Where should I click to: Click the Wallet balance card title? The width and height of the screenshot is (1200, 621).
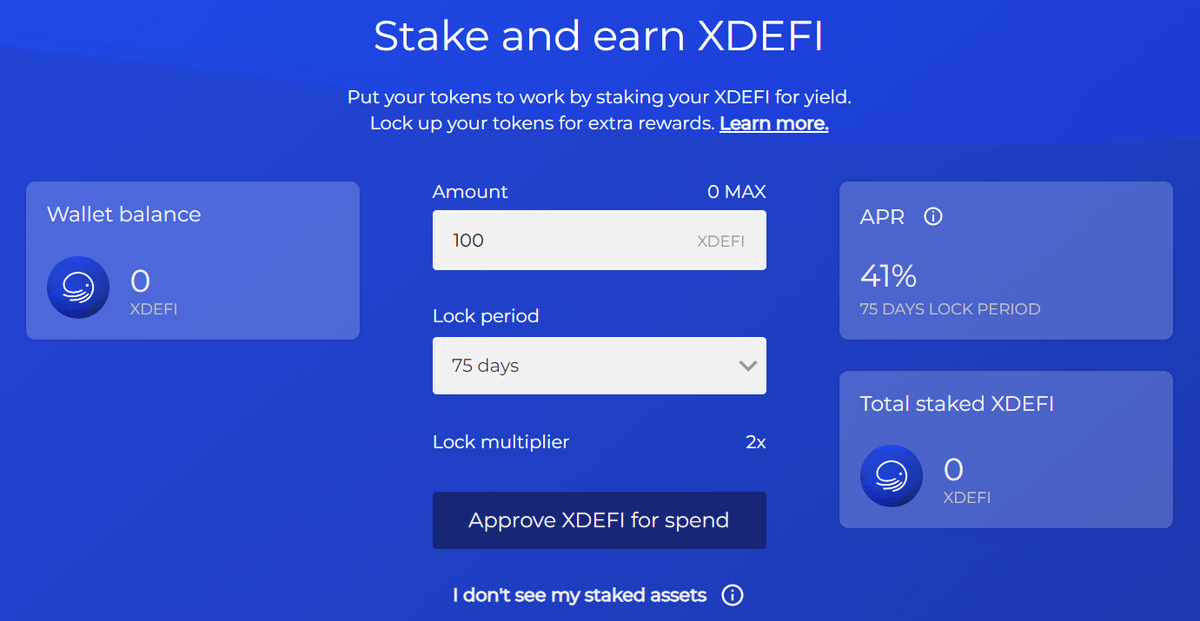(124, 214)
